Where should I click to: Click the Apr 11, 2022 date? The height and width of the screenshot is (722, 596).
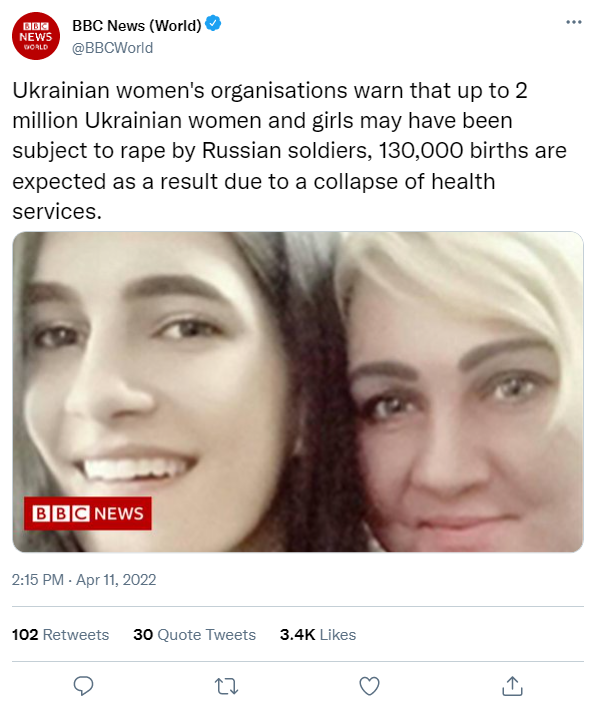[x=116, y=580]
